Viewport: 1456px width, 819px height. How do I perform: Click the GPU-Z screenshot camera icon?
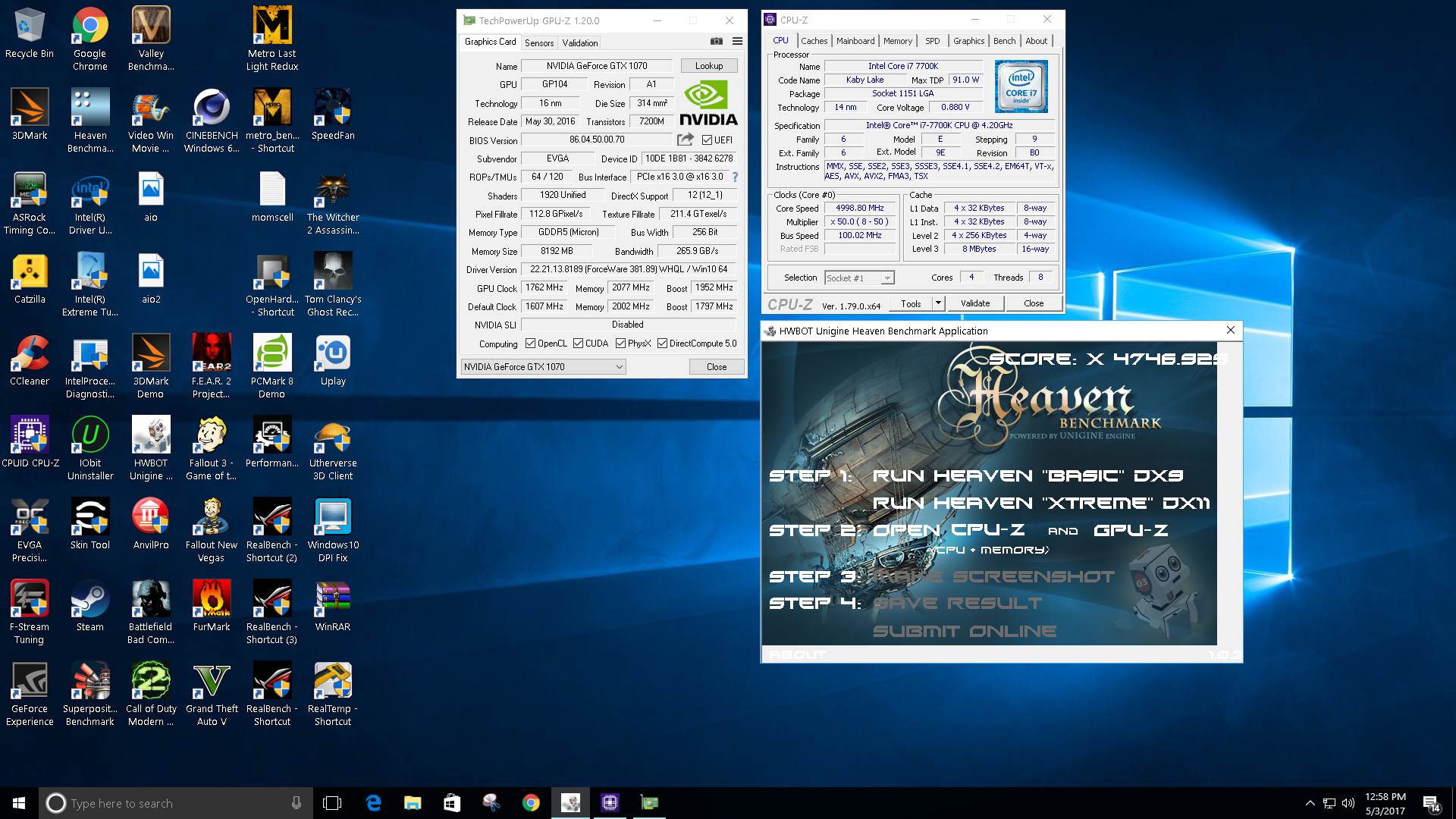click(x=716, y=42)
